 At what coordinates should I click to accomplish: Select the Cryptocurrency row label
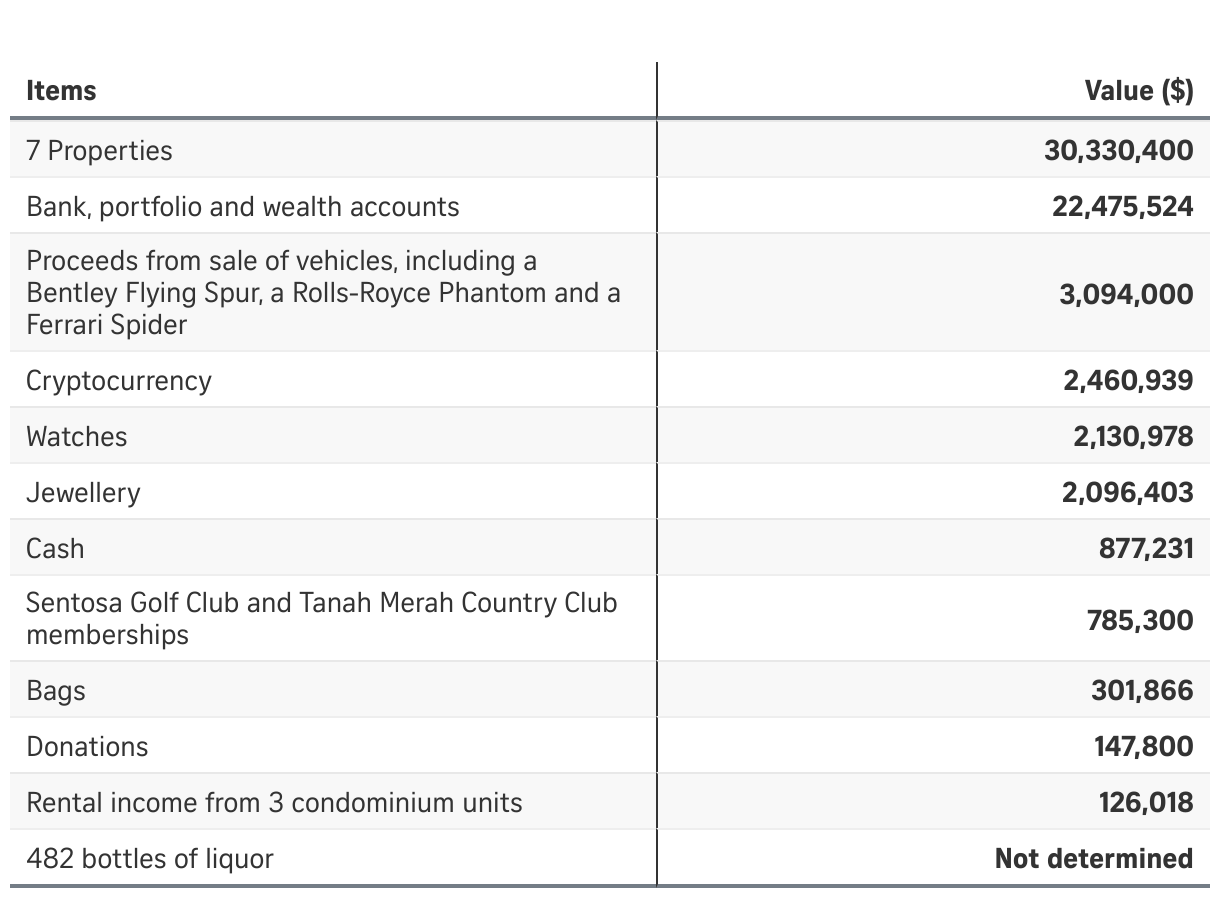click(x=119, y=381)
